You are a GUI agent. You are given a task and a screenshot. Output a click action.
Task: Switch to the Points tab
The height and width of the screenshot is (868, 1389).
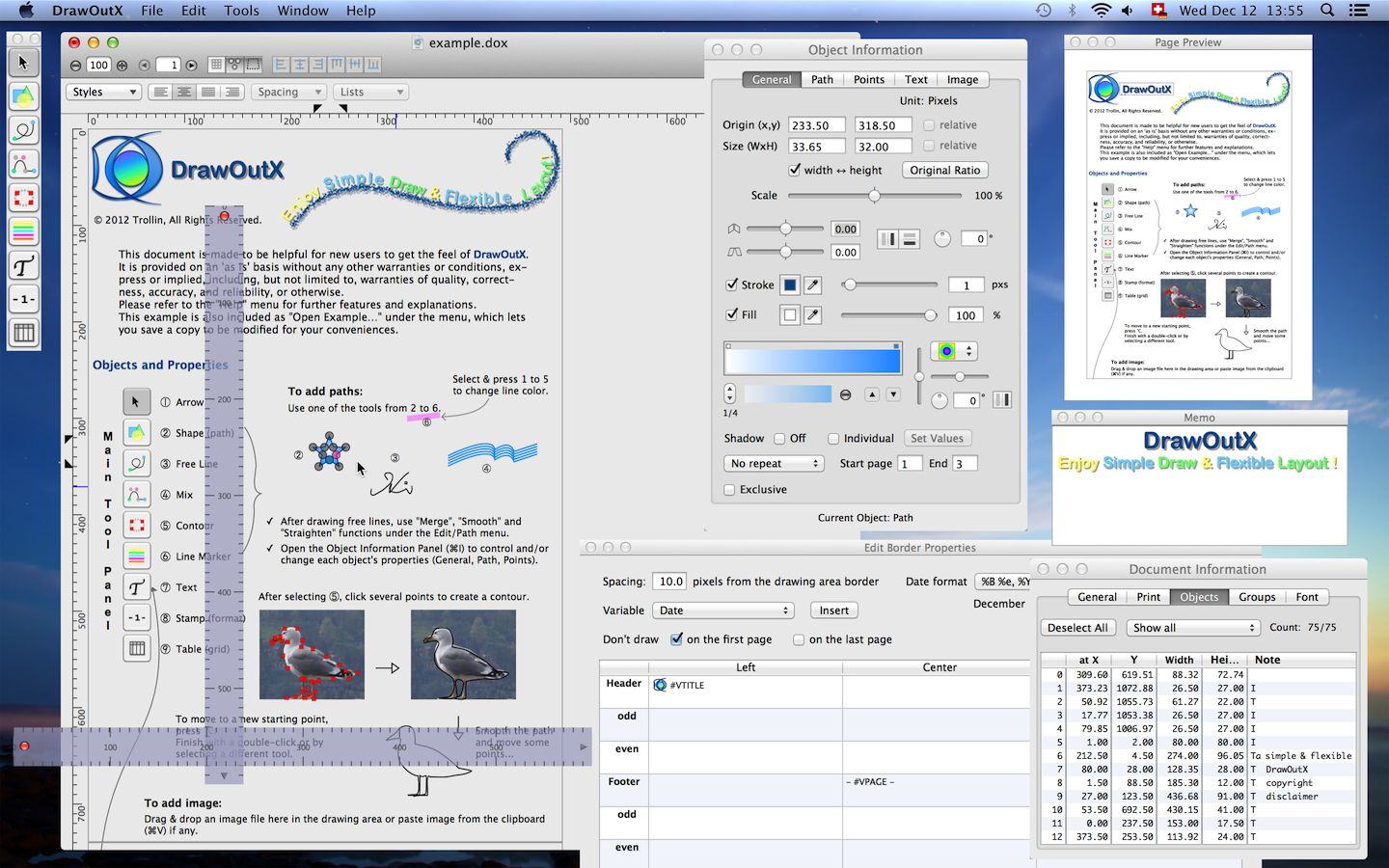868,80
